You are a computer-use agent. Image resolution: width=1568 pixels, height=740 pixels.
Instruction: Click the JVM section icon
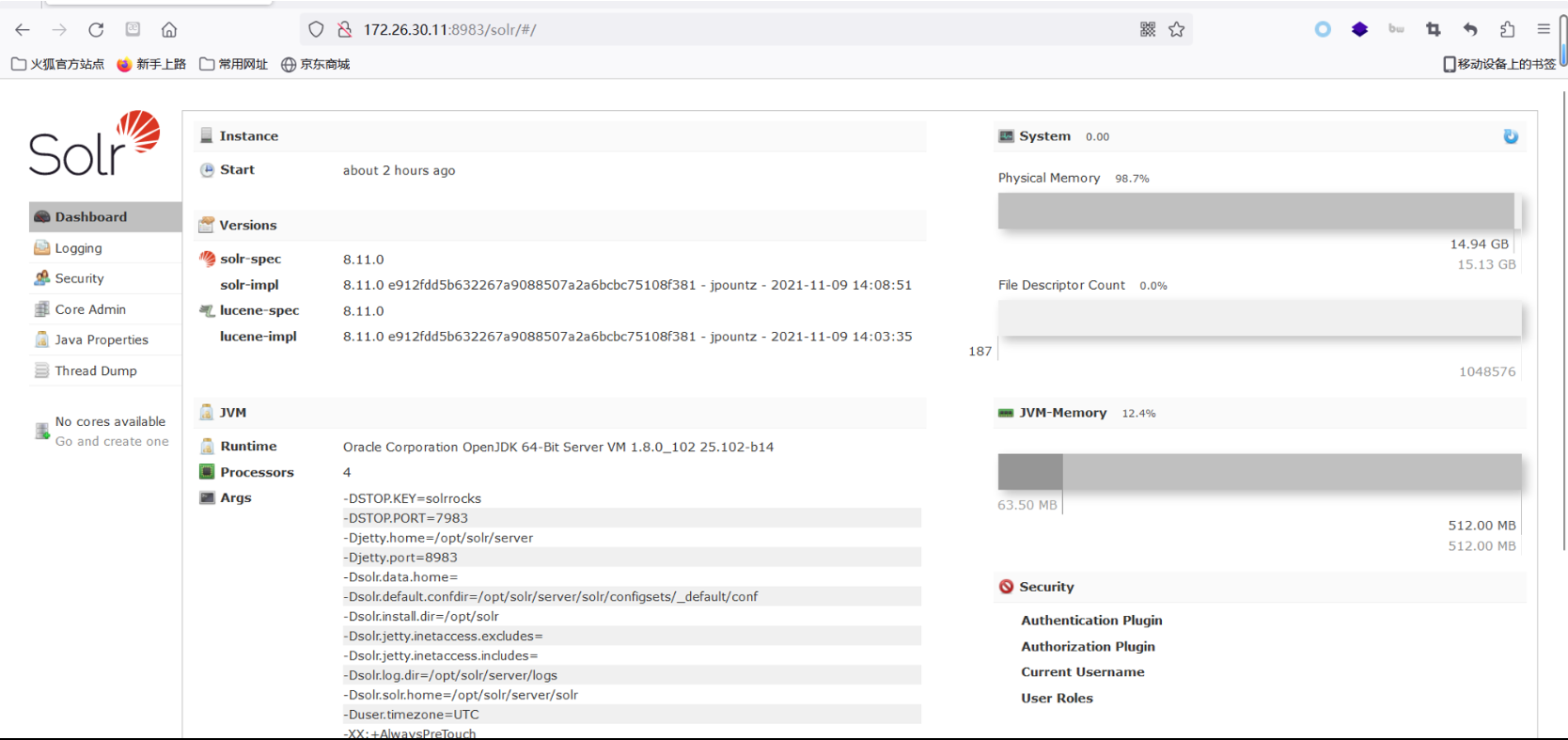206,412
